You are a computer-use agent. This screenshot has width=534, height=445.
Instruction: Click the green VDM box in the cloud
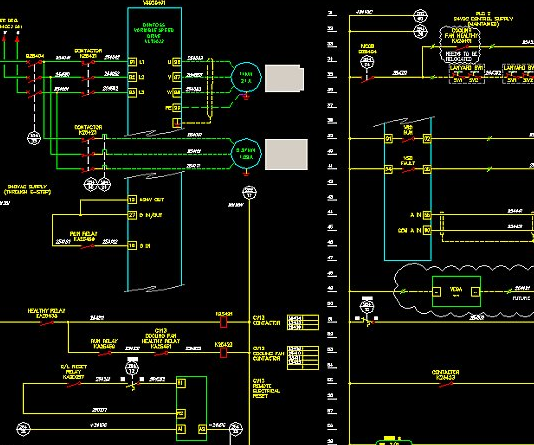coord(456,291)
